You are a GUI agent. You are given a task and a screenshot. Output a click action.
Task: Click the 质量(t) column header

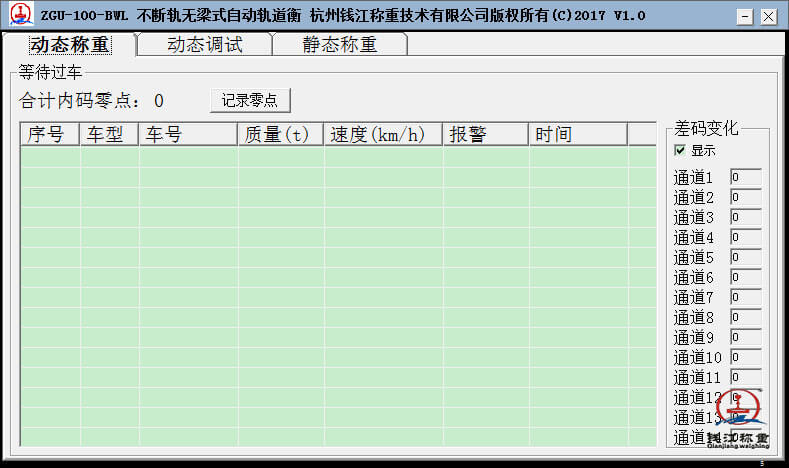click(280, 134)
